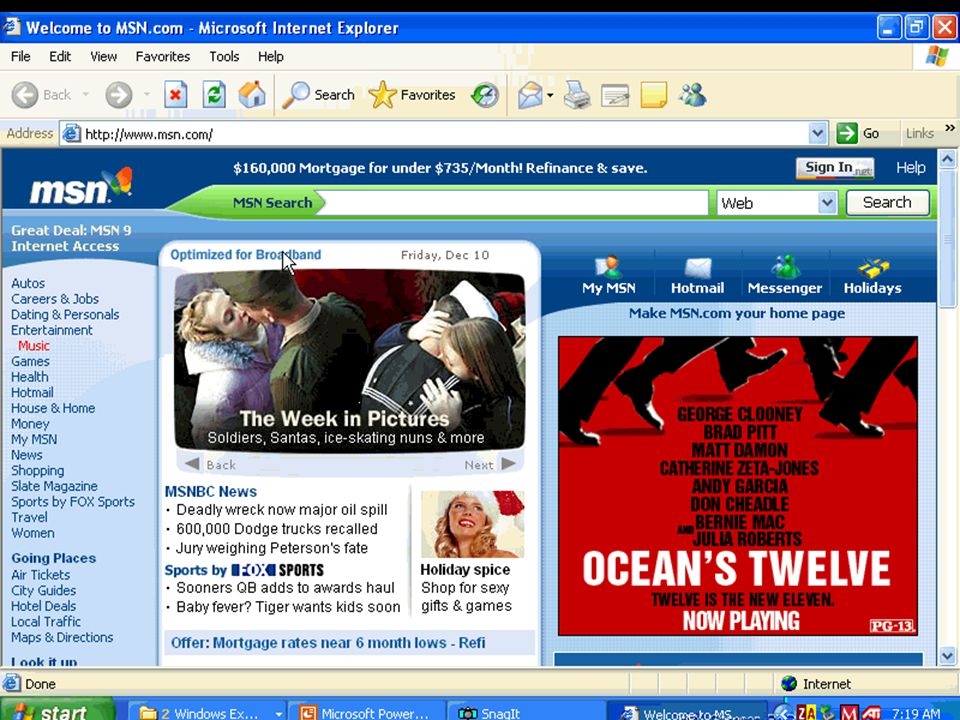Click the Ocean's Twelve advertisement banner
The image size is (960, 720).
738,486
